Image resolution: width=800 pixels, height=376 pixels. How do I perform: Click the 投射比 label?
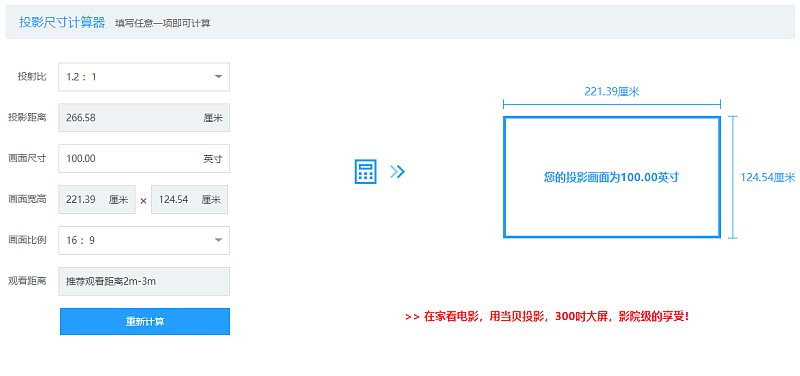[x=32, y=77]
